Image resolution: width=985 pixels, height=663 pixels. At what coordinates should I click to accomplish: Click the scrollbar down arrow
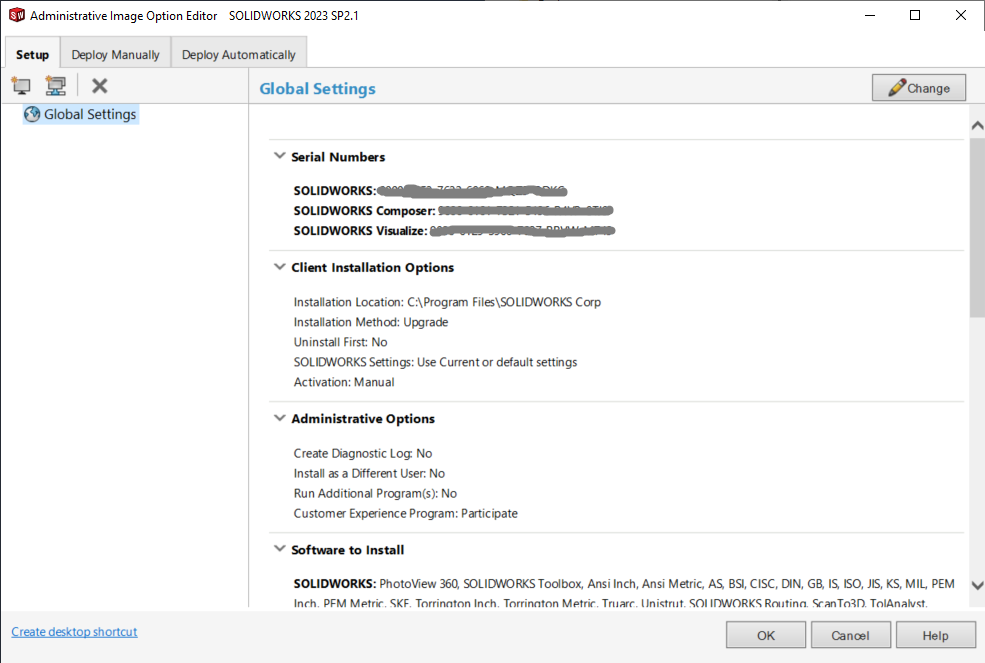[x=977, y=586]
